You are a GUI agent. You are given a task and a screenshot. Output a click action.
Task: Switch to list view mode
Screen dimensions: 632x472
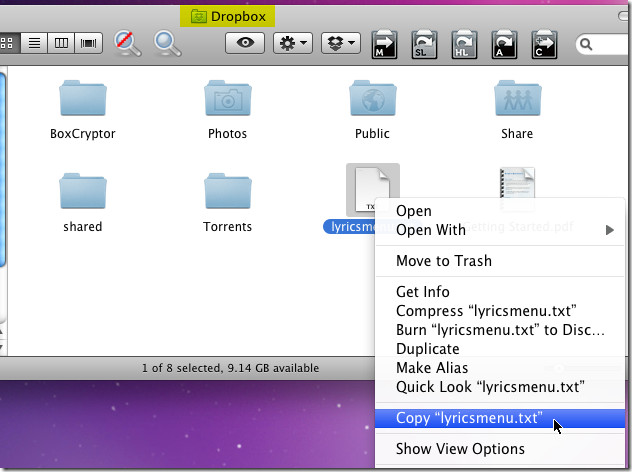click(x=36, y=43)
